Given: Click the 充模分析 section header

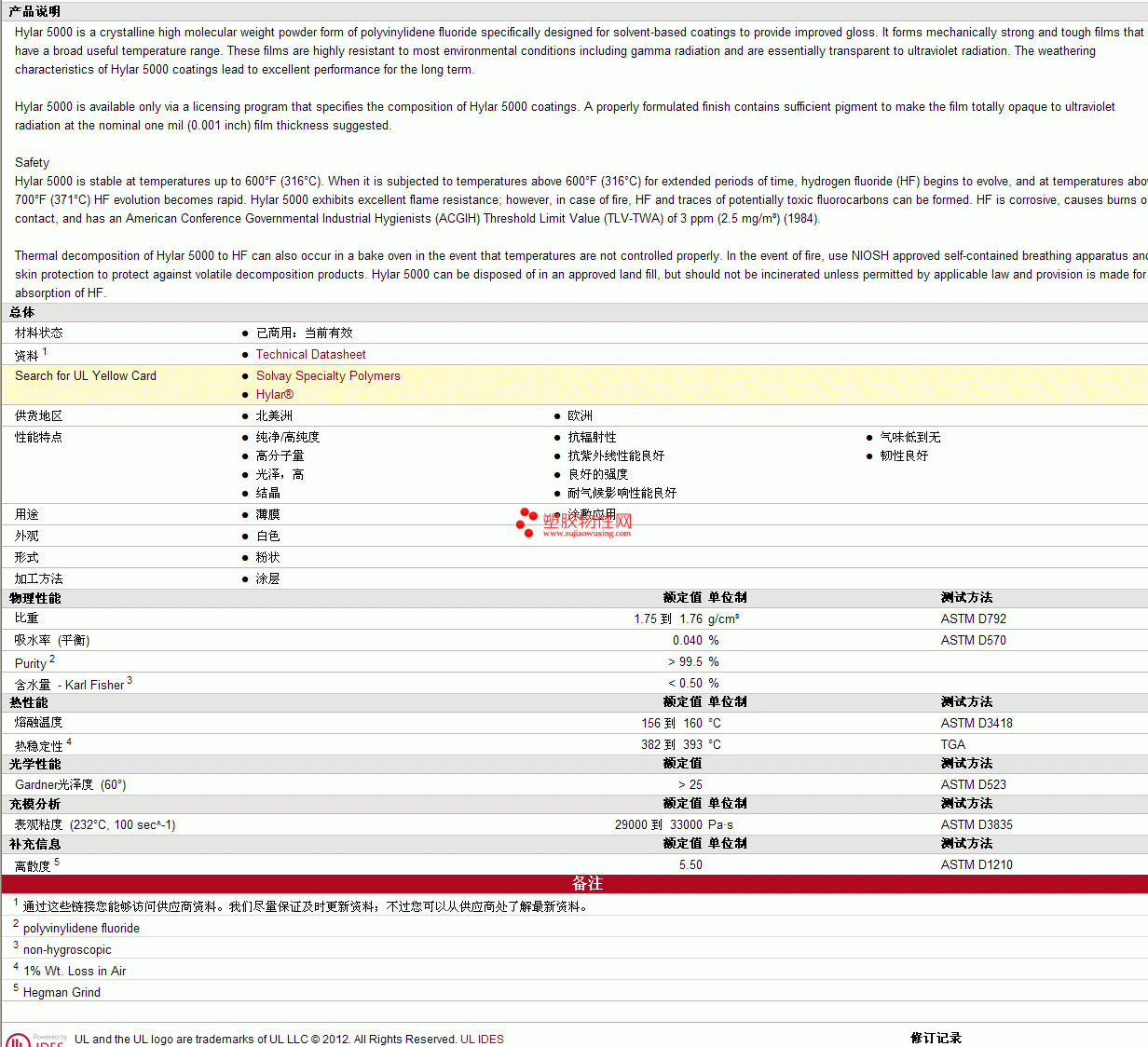Looking at the screenshot, I should point(35,805).
